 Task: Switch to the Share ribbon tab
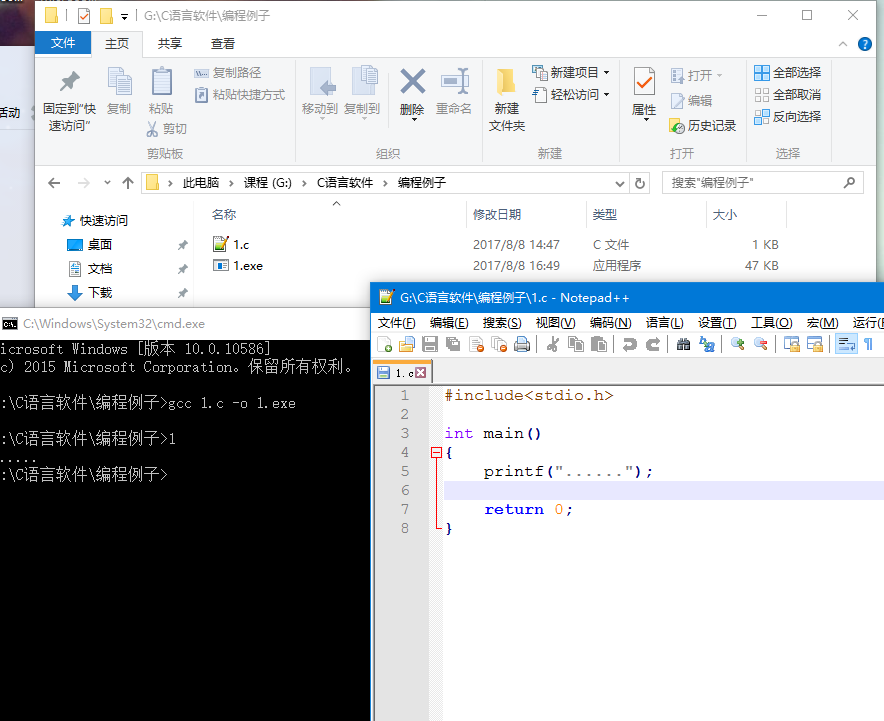(170, 43)
